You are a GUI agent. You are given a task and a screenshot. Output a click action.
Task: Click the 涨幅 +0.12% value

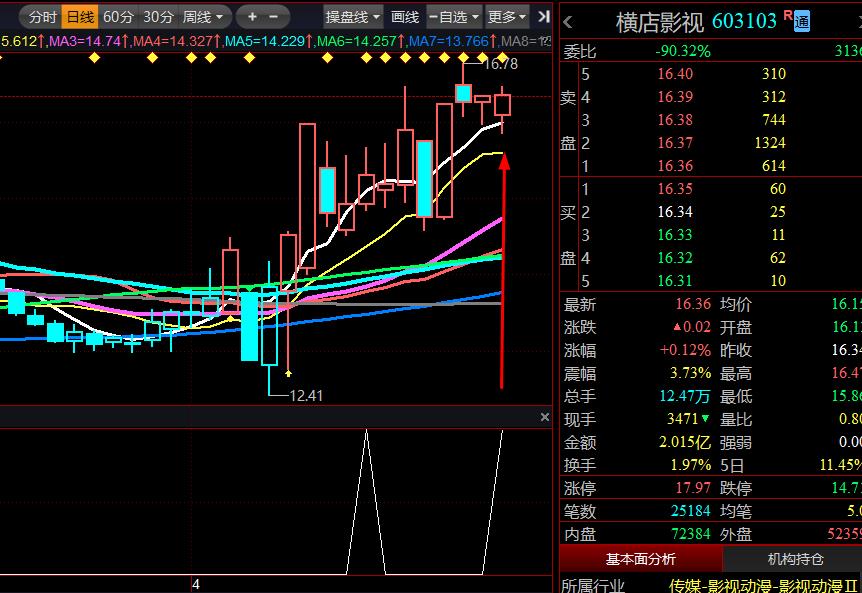(685, 350)
